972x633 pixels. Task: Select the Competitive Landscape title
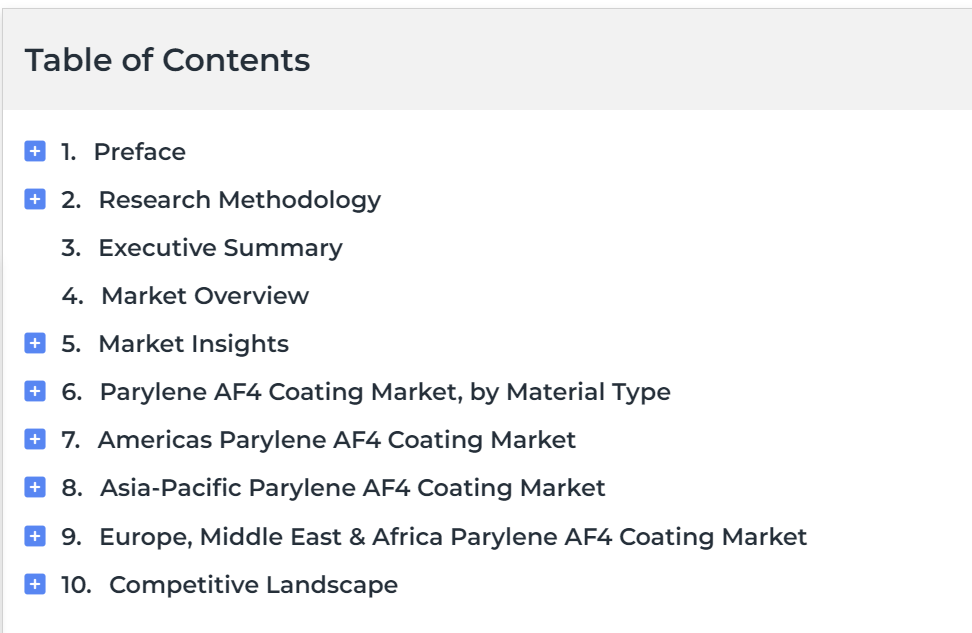point(254,585)
